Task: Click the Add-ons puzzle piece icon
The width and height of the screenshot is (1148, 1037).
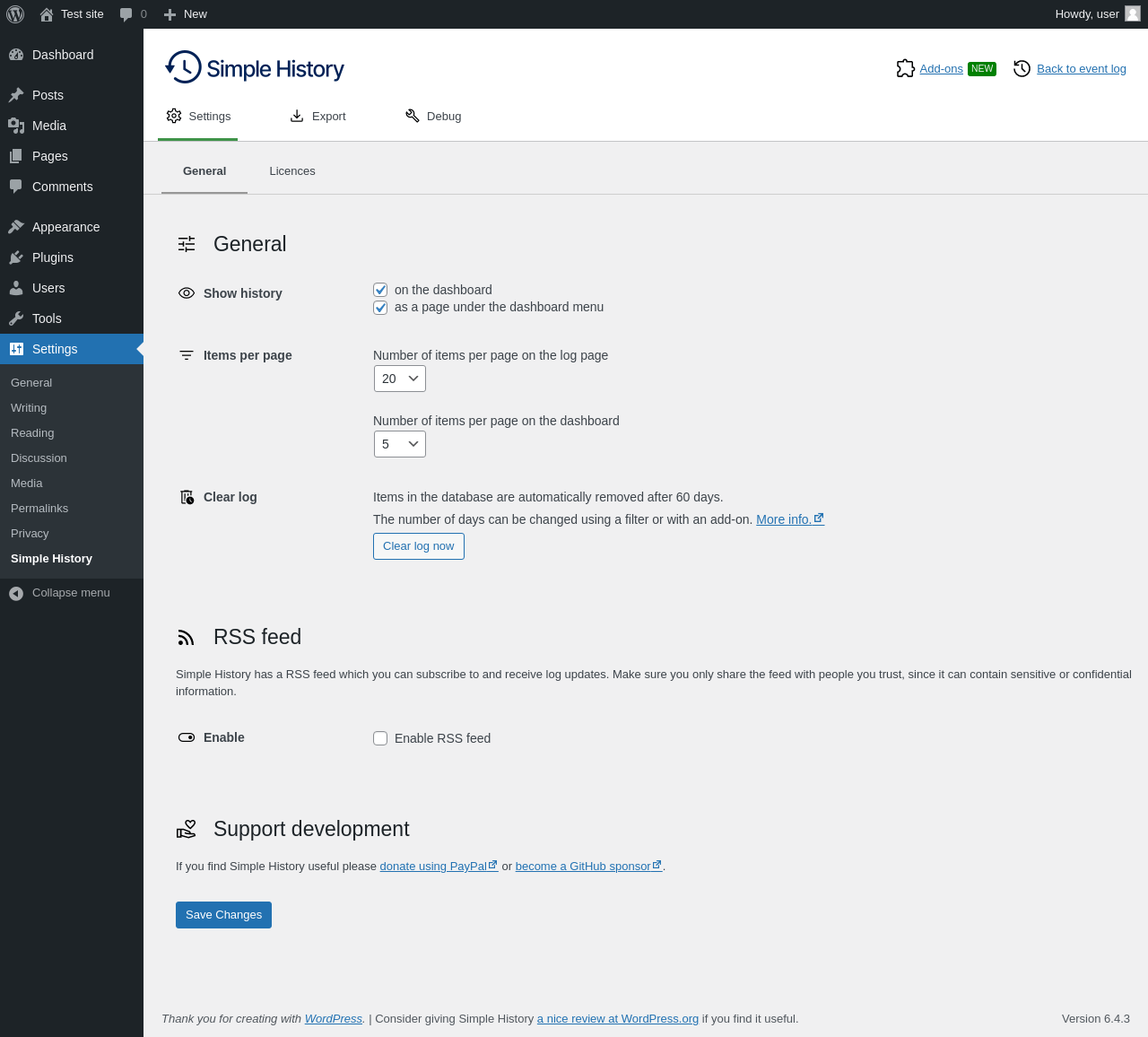Action: [905, 69]
